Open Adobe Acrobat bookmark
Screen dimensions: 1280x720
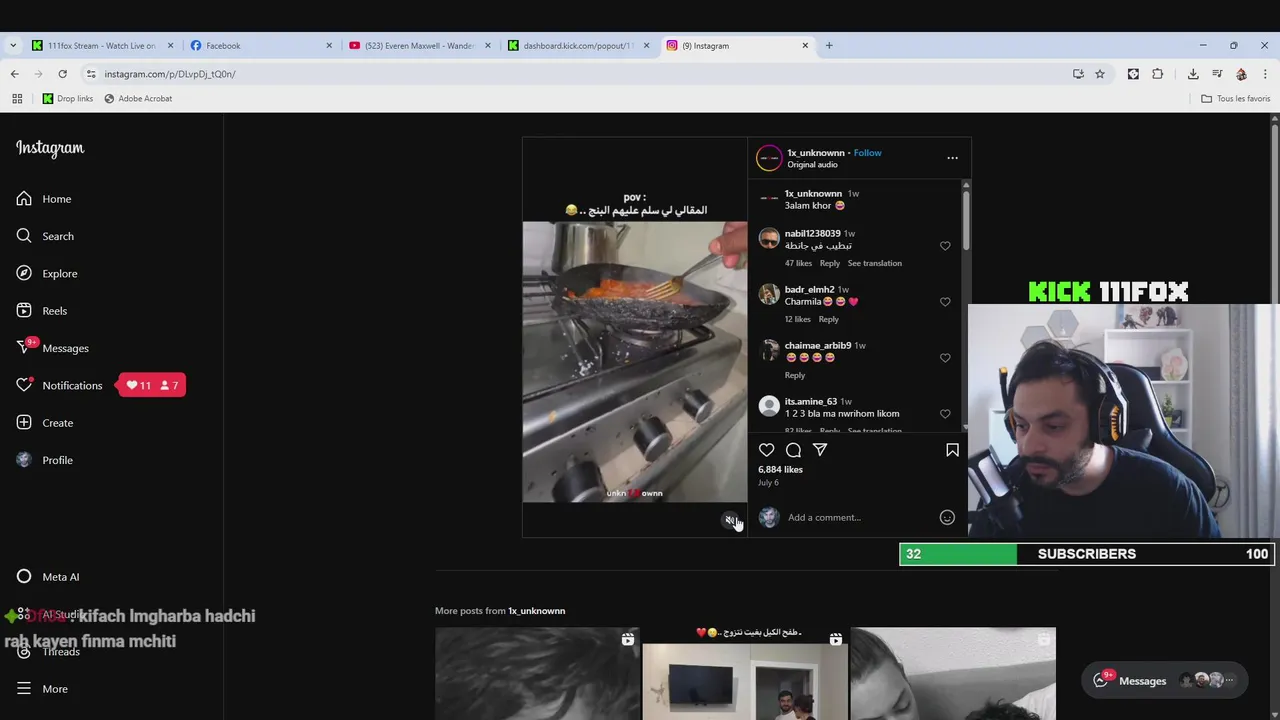(x=138, y=99)
